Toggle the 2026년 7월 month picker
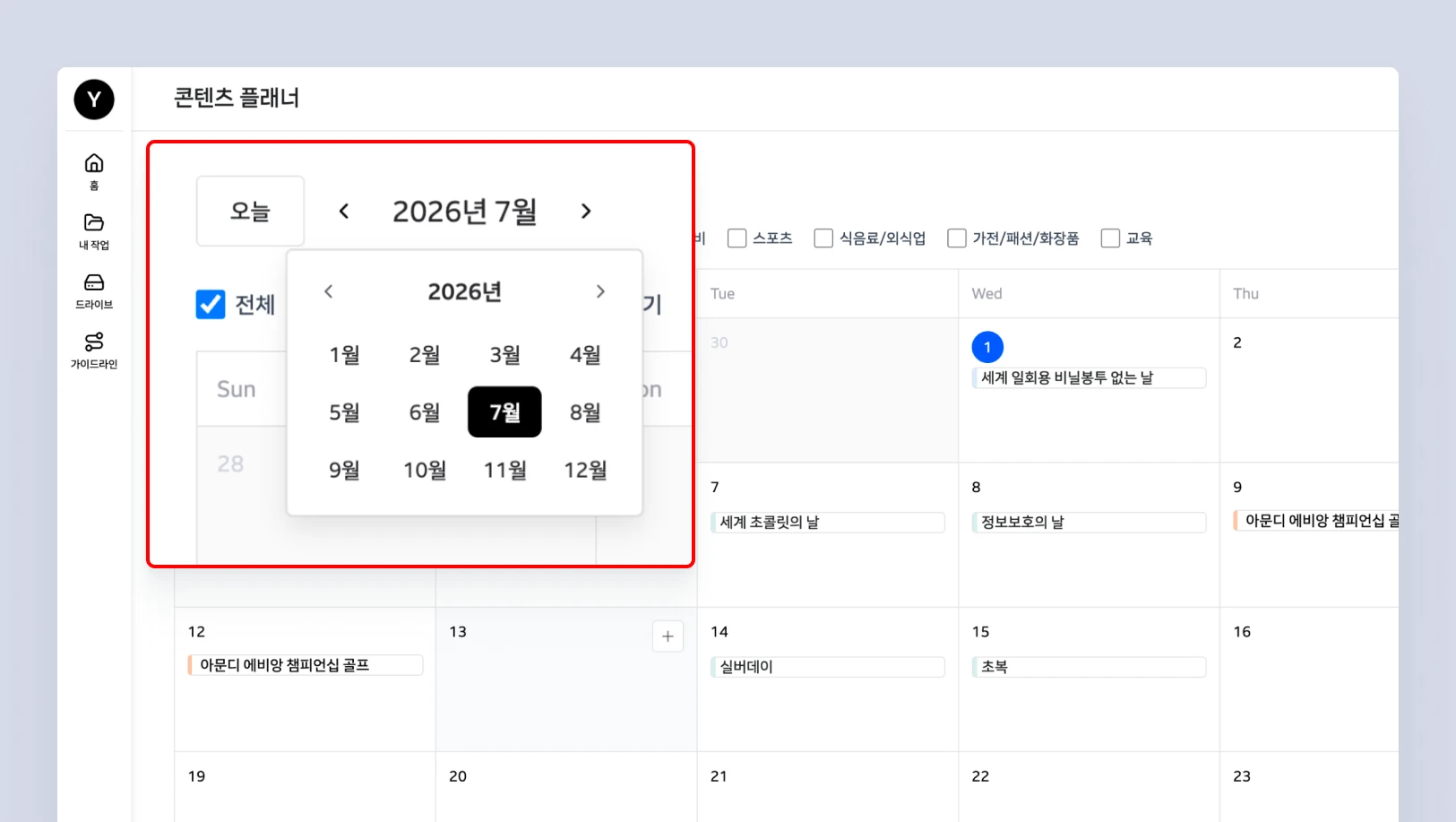Image resolution: width=1456 pixels, height=822 pixels. [465, 212]
